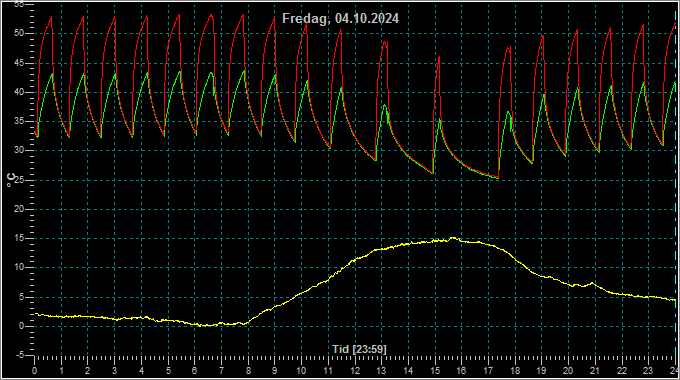Select hour 23 on the time axis
Image resolution: width=680 pixels, height=380 pixels.
tap(648, 371)
